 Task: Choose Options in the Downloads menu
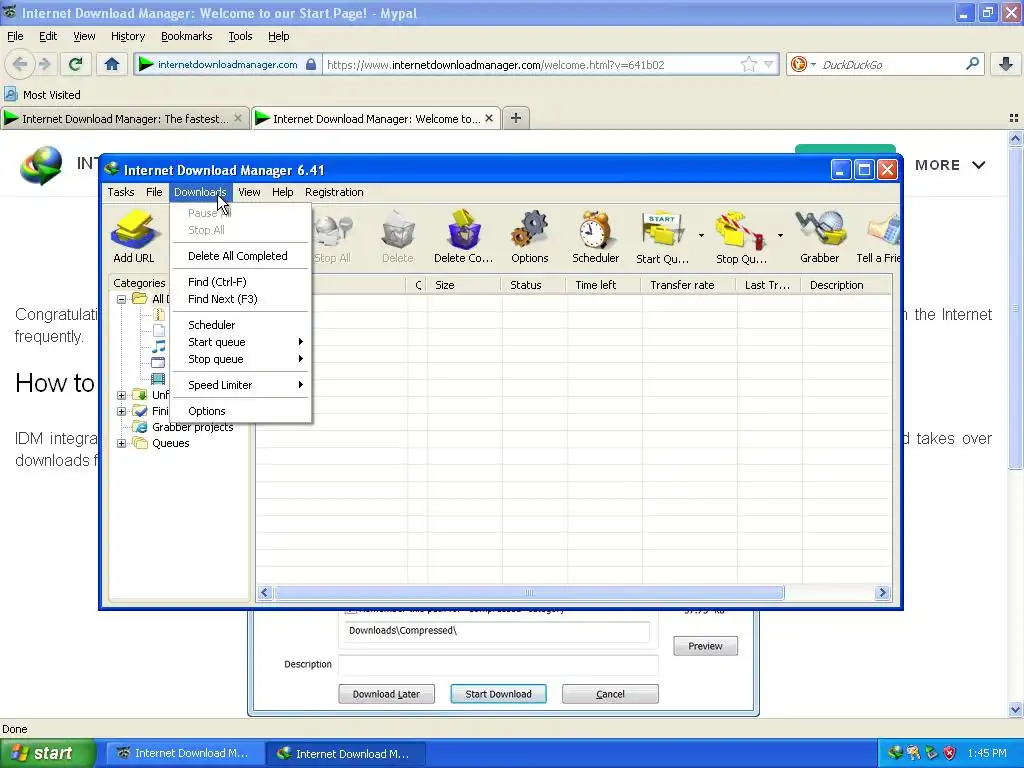[x=240, y=411]
